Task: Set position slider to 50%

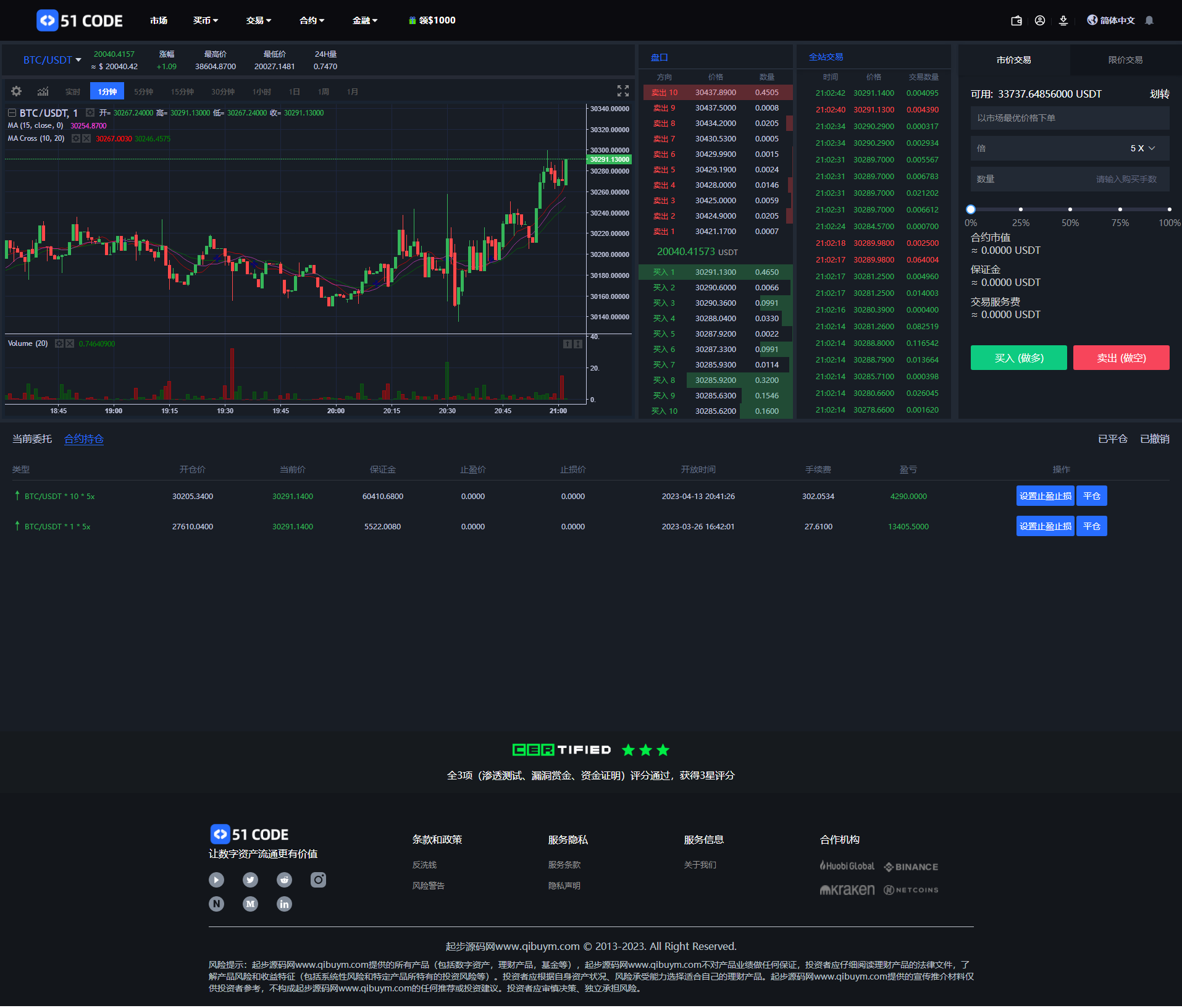Action: coord(1070,209)
